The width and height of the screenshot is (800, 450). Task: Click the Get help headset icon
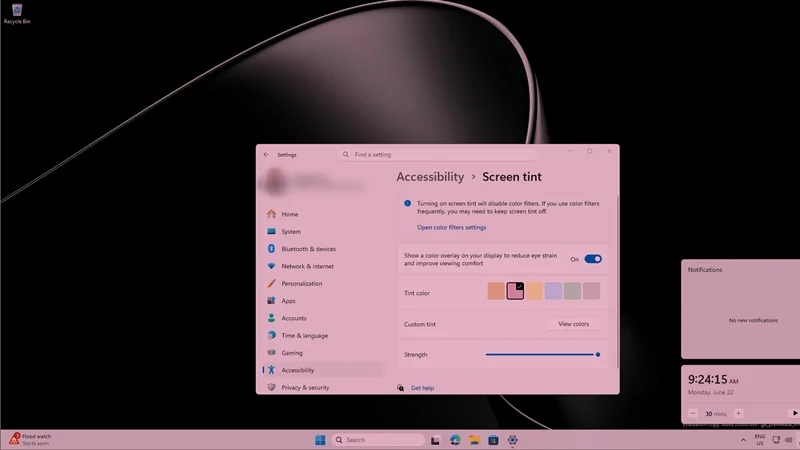[401, 388]
